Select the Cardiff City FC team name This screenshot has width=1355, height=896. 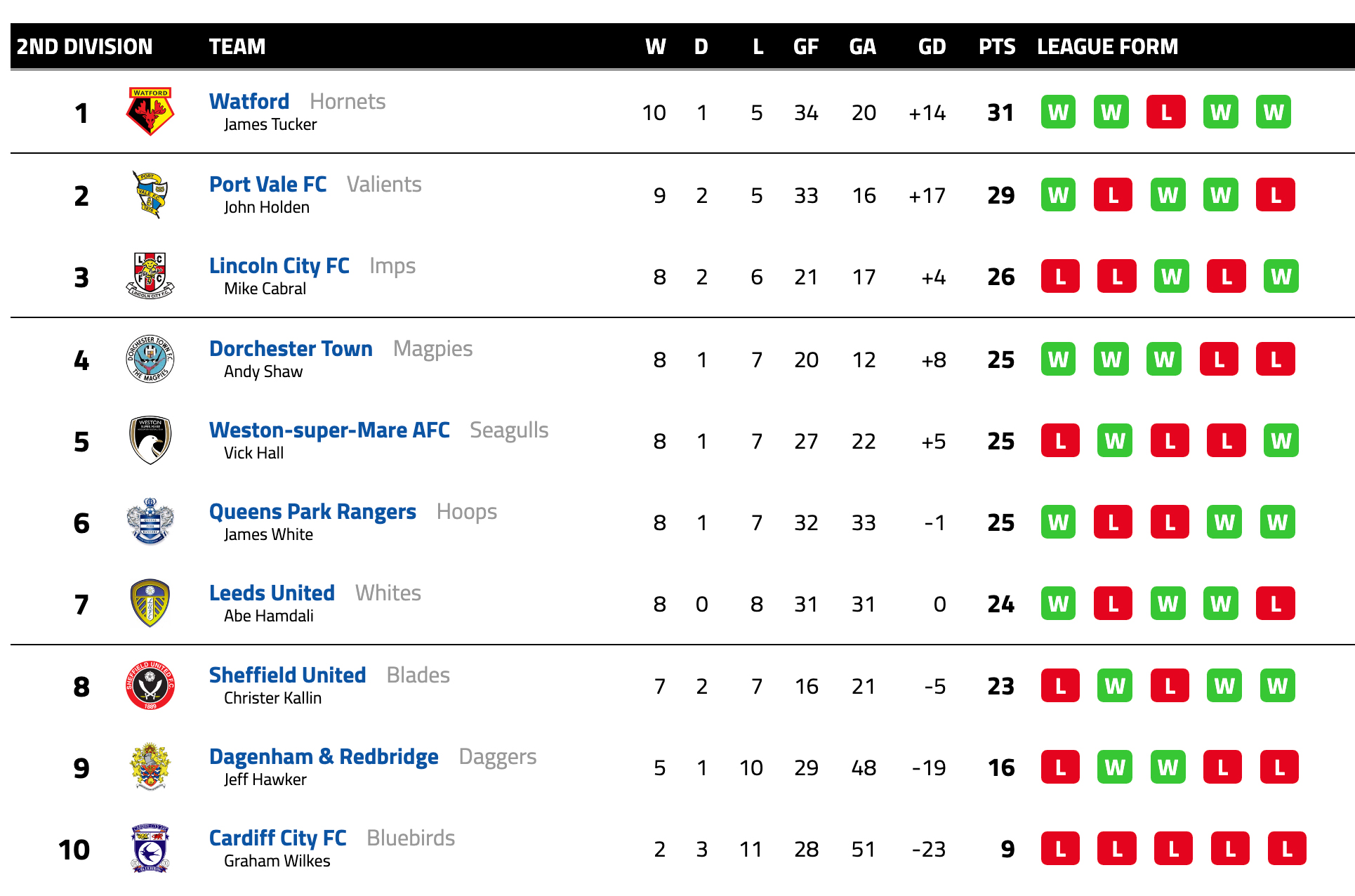coord(278,838)
